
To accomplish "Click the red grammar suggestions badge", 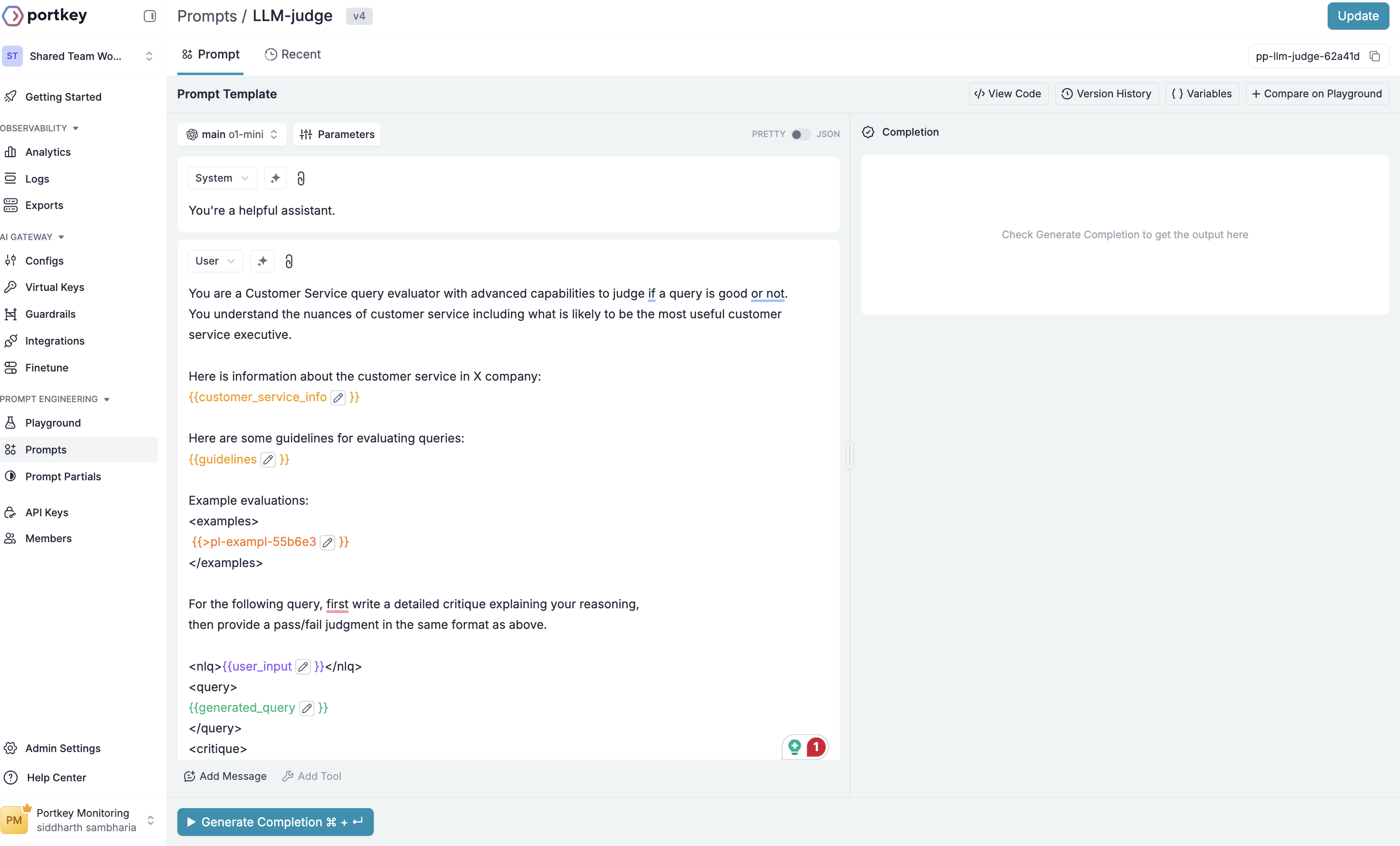I will pyautogui.click(x=816, y=747).
